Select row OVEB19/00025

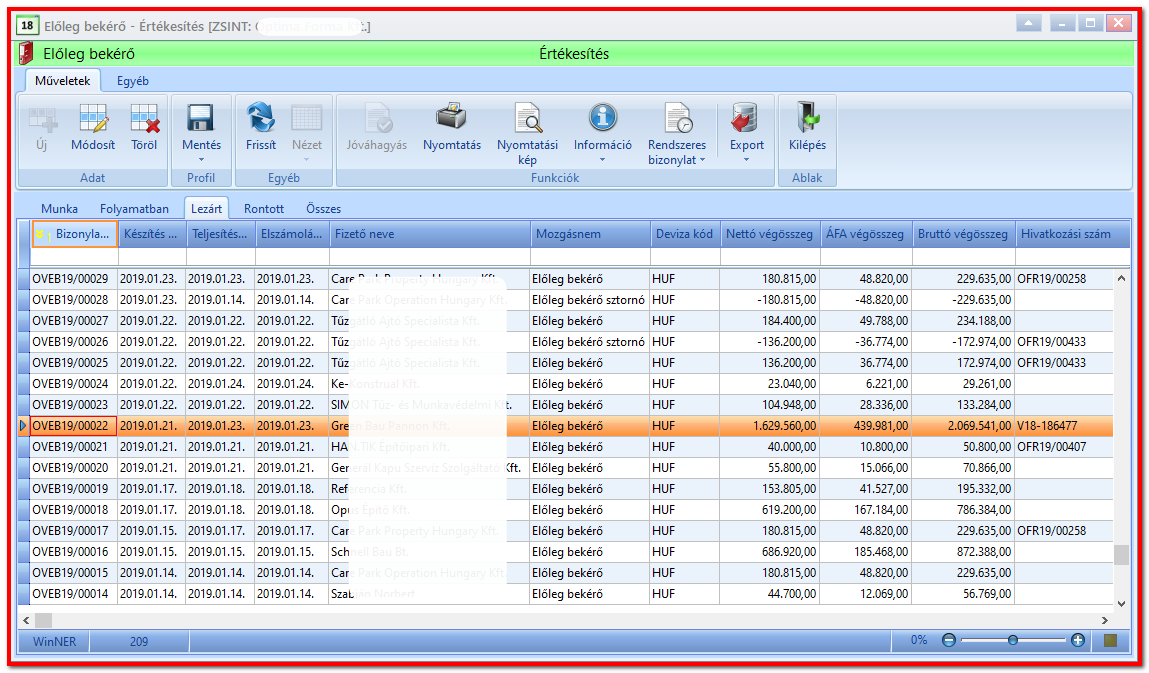[x=572, y=363]
